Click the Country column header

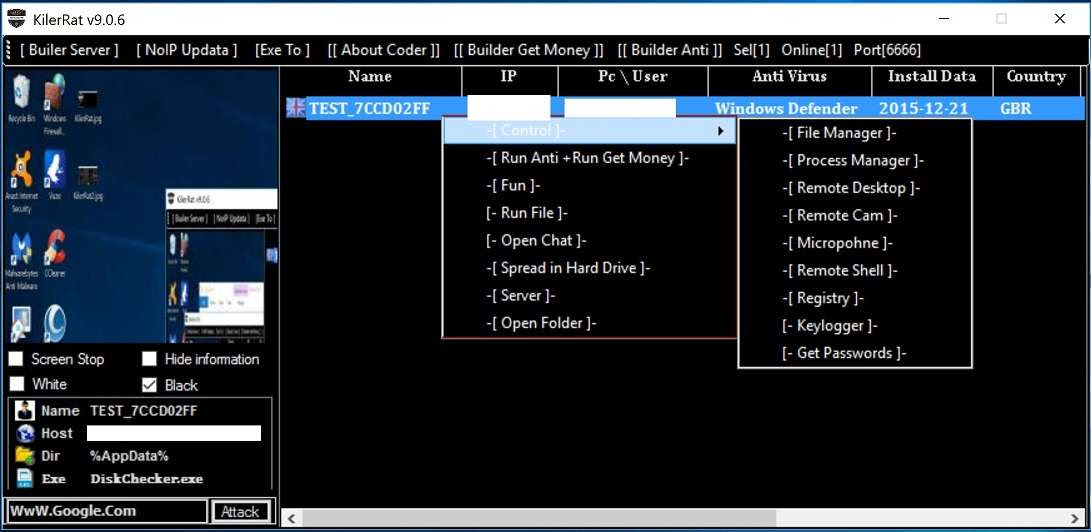click(x=1036, y=77)
